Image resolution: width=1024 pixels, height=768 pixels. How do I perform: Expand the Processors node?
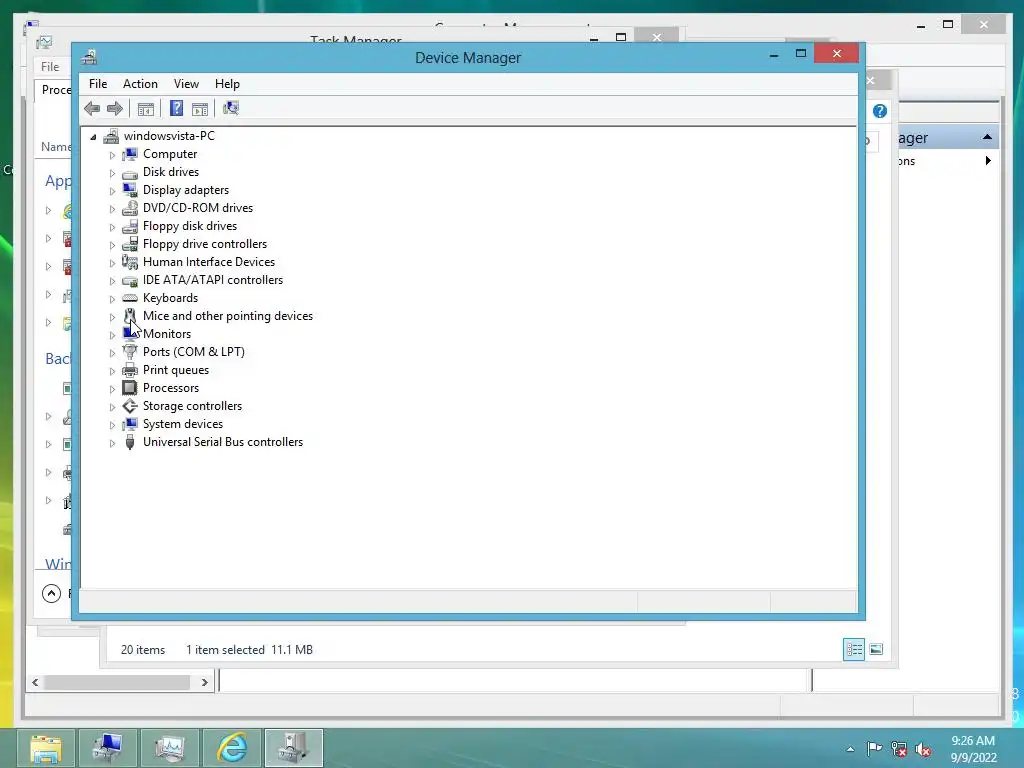pyautogui.click(x=112, y=389)
